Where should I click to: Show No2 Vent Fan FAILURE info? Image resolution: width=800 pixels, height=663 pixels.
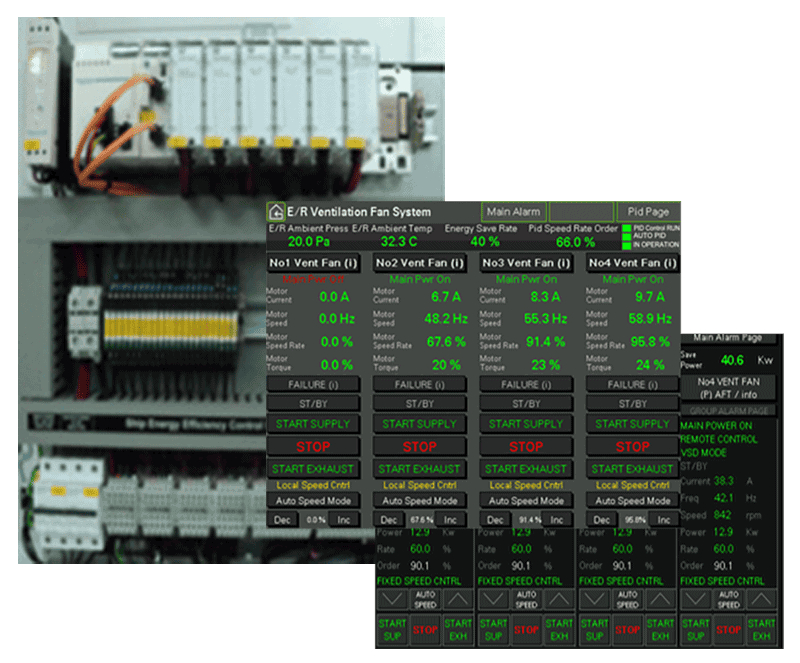[420, 384]
